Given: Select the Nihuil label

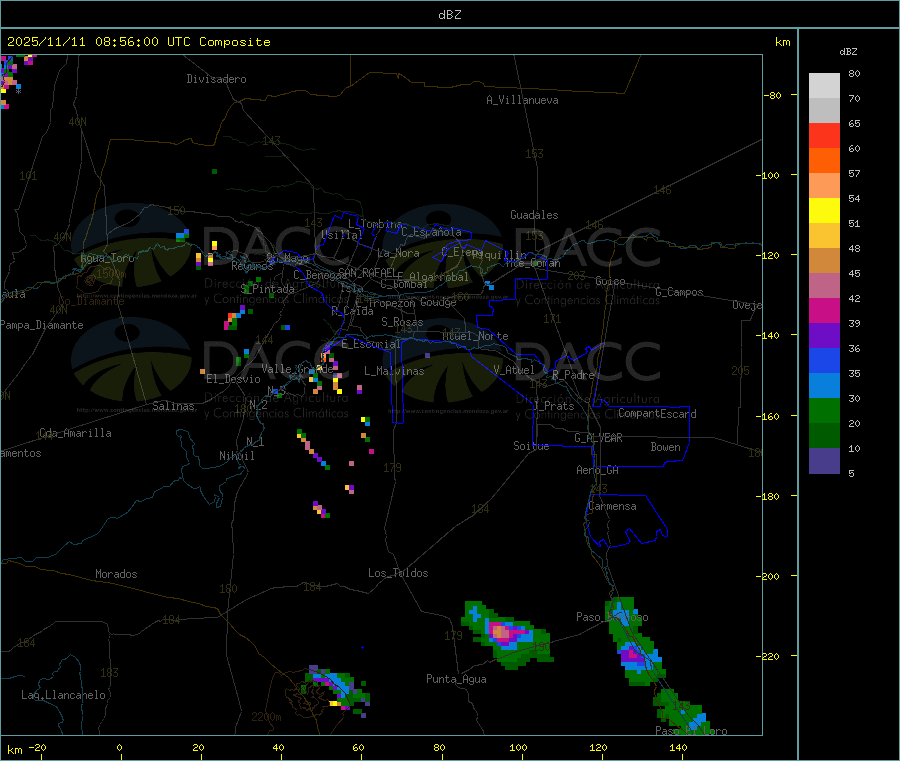Looking at the screenshot, I should (237, 456).
